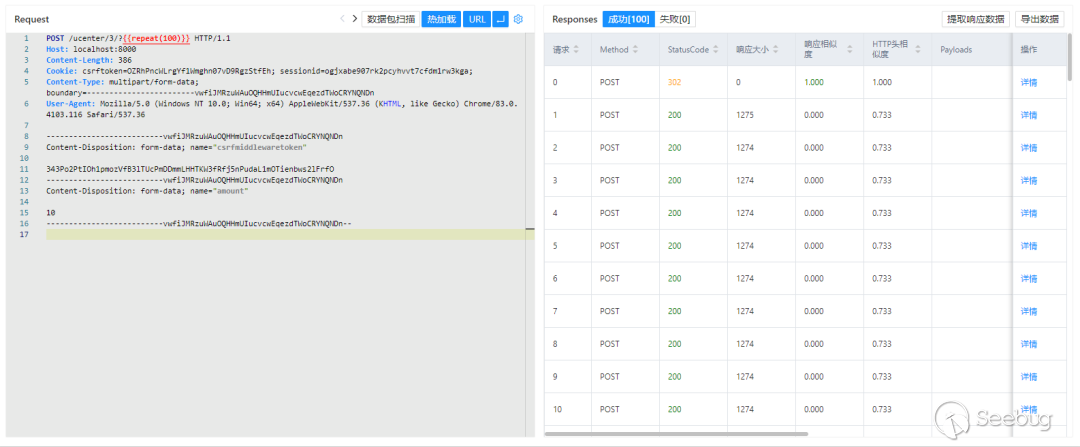Click the 提取响应数据 button

pyautogui.click(x=975, y=19)
